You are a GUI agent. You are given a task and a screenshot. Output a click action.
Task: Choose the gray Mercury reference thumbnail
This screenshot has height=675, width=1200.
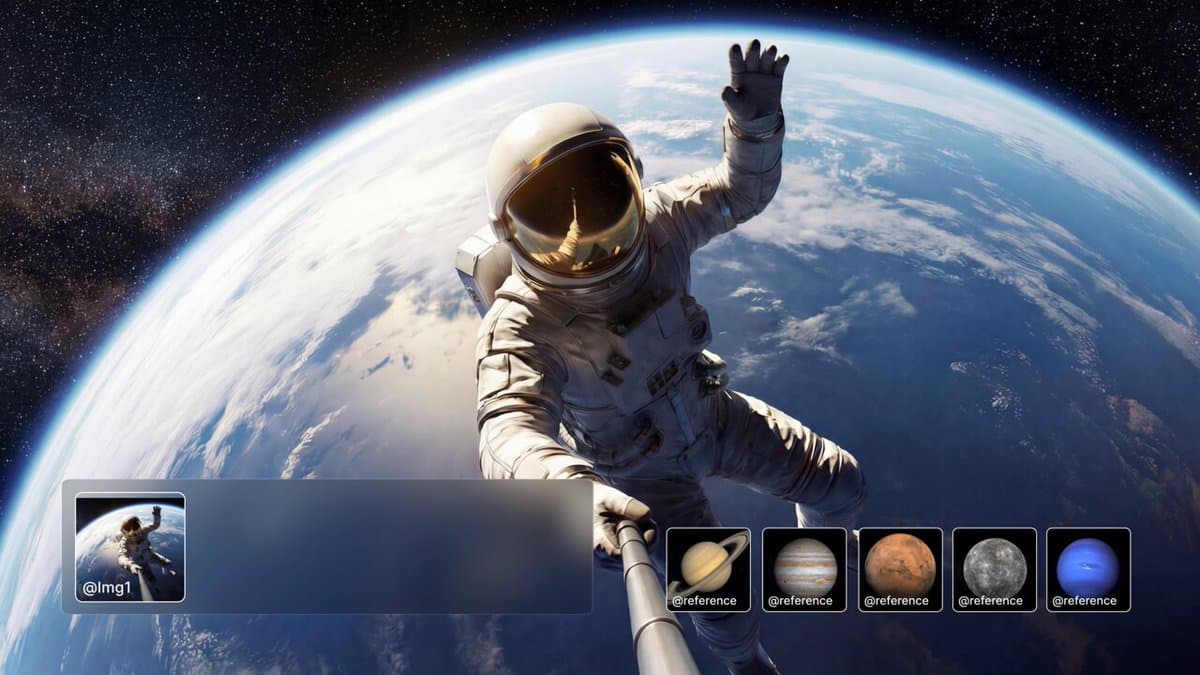994,563
